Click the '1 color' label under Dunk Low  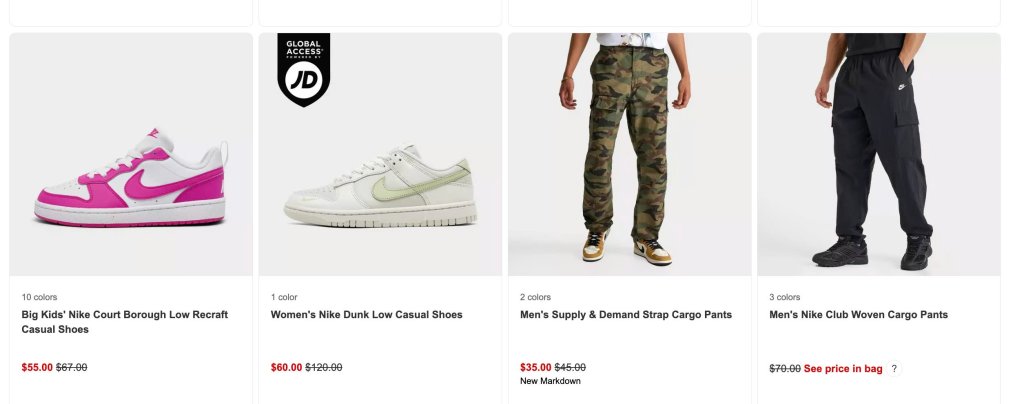pyautogui.click(x=284, y=297)
